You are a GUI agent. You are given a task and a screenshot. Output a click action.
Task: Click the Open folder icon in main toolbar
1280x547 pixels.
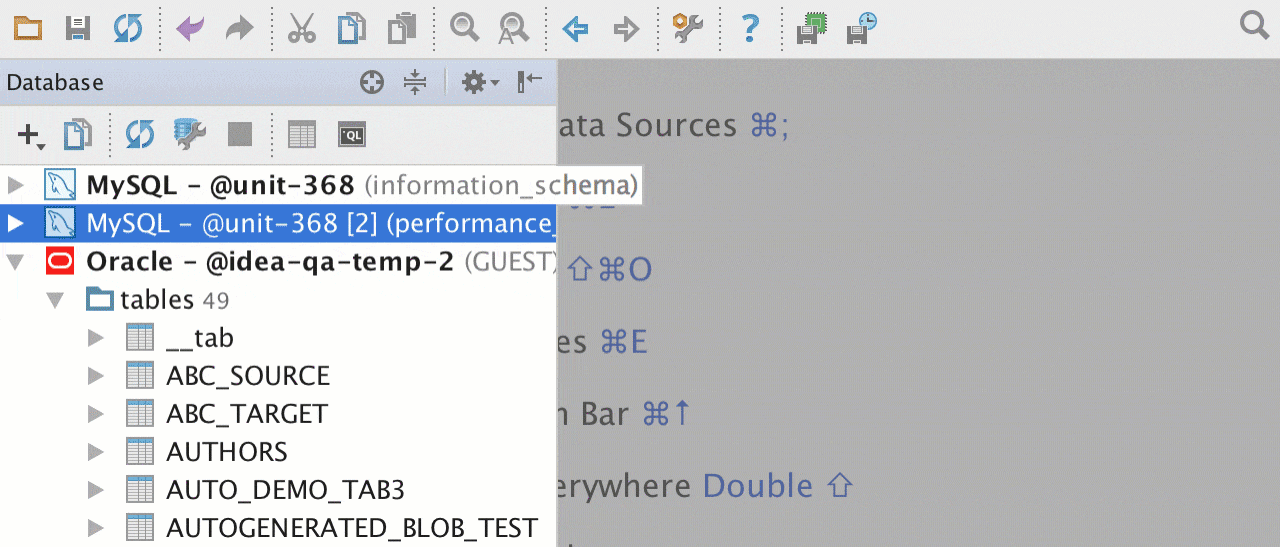click(x=27, y=28)
